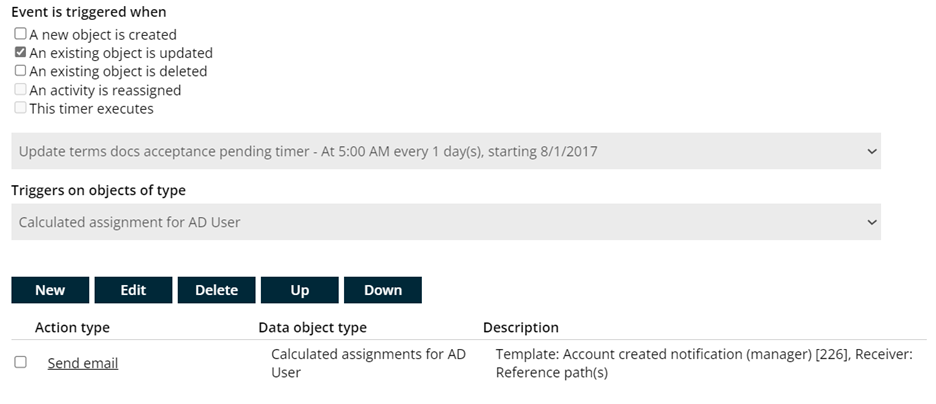The width and height of the screenshot is (936, 404).
Task: Toggle 'An activity is reassigned' checkbox
Action: 20,90
